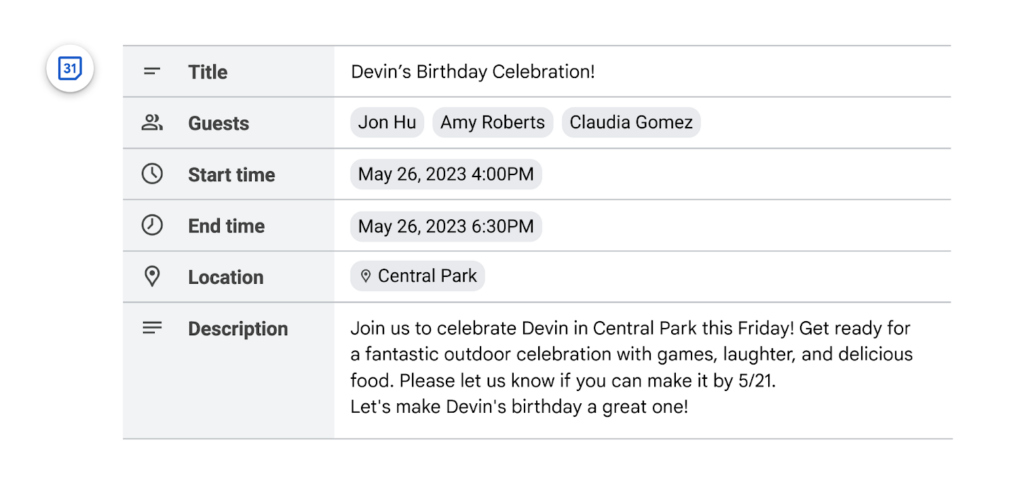Select the Amy Roberts guest chip
1024x501 pixels.
click(x=492, y=123)
